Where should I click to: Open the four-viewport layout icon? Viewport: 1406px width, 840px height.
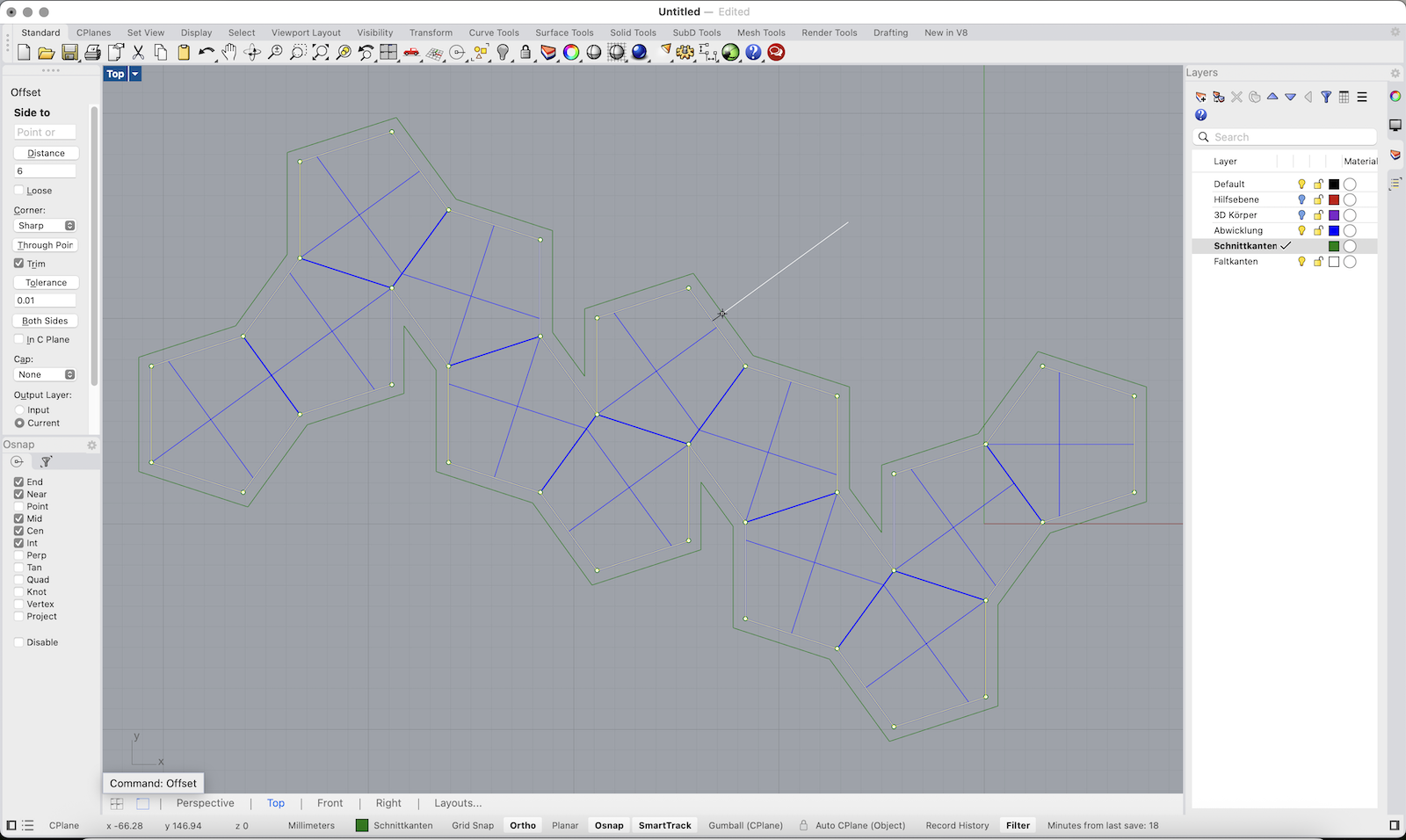tap(388, 53)
